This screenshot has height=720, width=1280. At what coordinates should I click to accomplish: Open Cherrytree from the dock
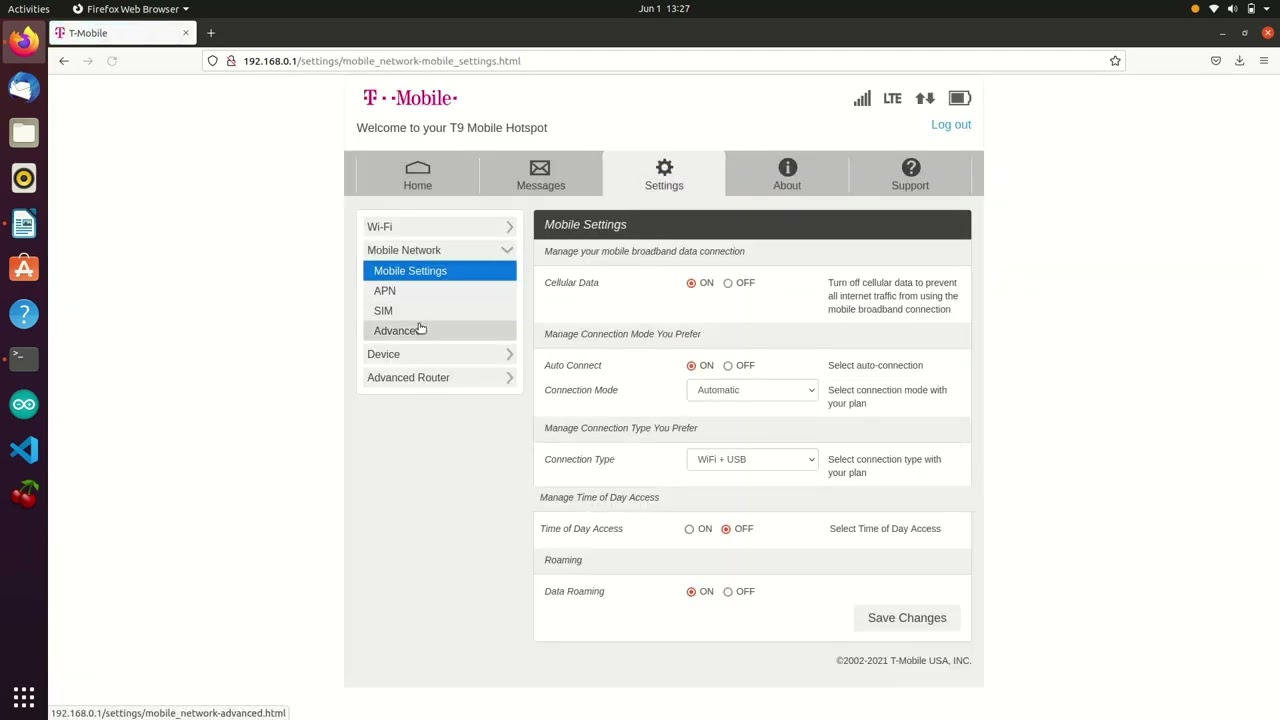click(x=24, y=495)
